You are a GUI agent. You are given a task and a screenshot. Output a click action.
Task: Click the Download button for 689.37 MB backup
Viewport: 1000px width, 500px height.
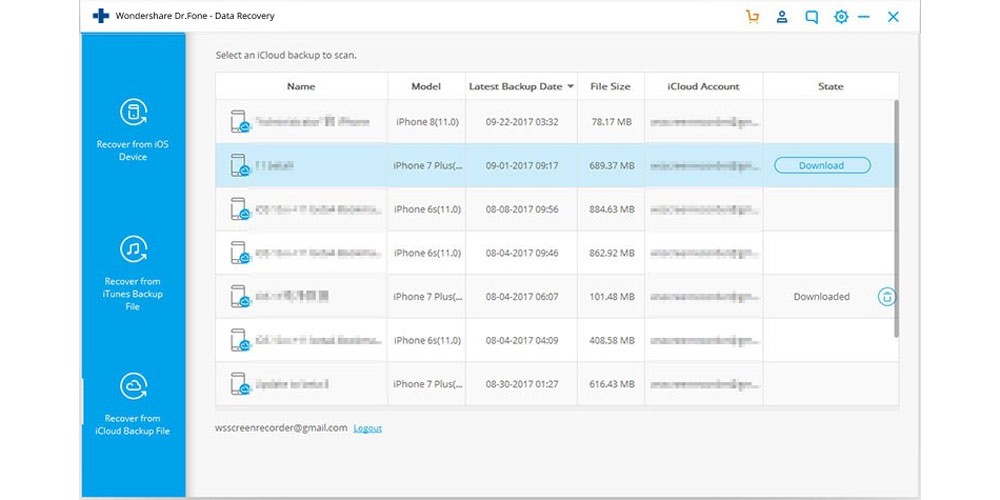pyautogui.click(x=822, y=165)
